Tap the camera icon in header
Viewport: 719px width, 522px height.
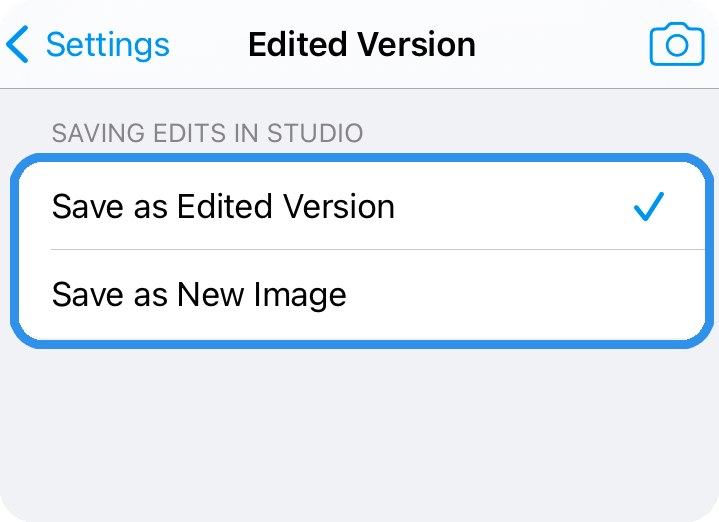tap(677, 44)
